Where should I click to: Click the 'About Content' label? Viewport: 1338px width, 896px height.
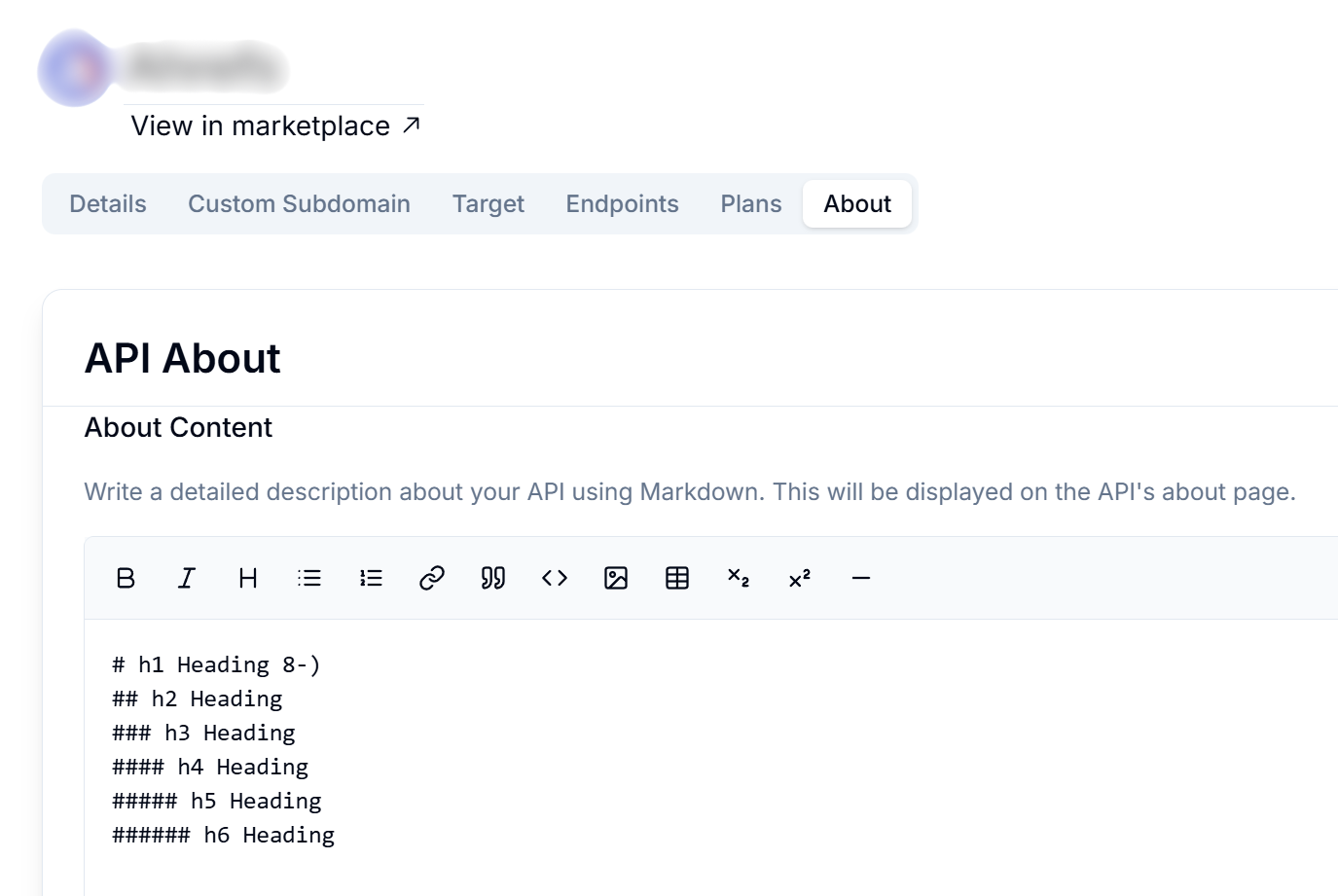point(178,427)
